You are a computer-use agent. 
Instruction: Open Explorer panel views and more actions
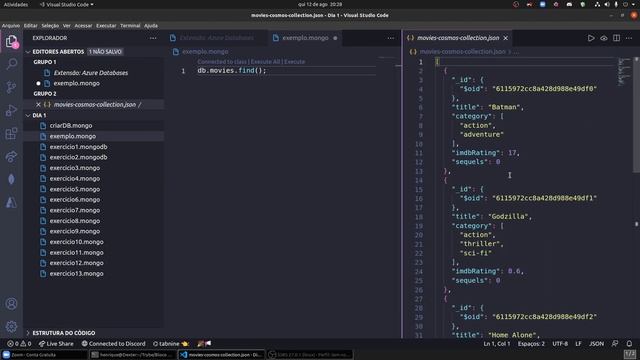[153, 38]
